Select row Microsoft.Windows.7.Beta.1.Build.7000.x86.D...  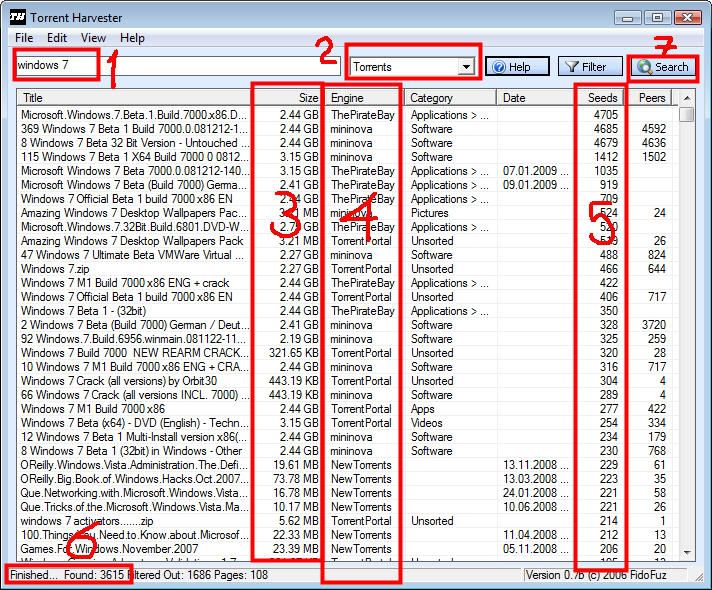click(345, 115)
